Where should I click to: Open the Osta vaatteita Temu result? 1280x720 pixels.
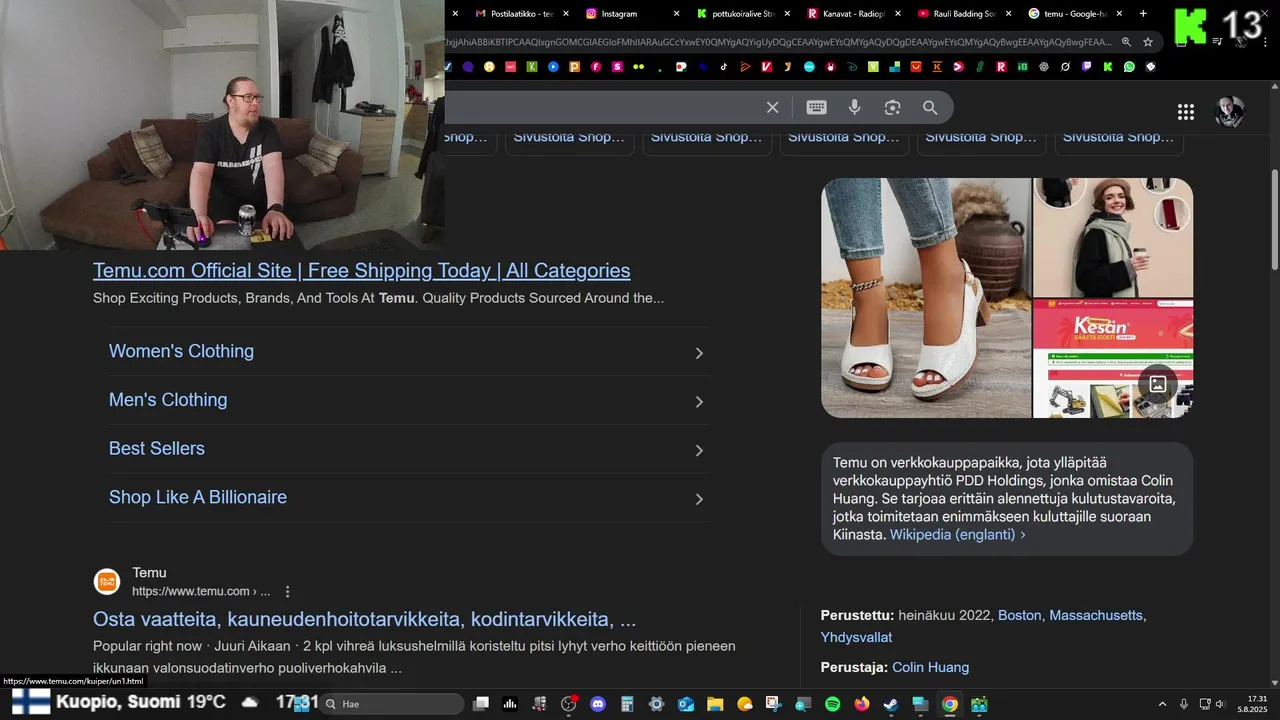(364, 619)
